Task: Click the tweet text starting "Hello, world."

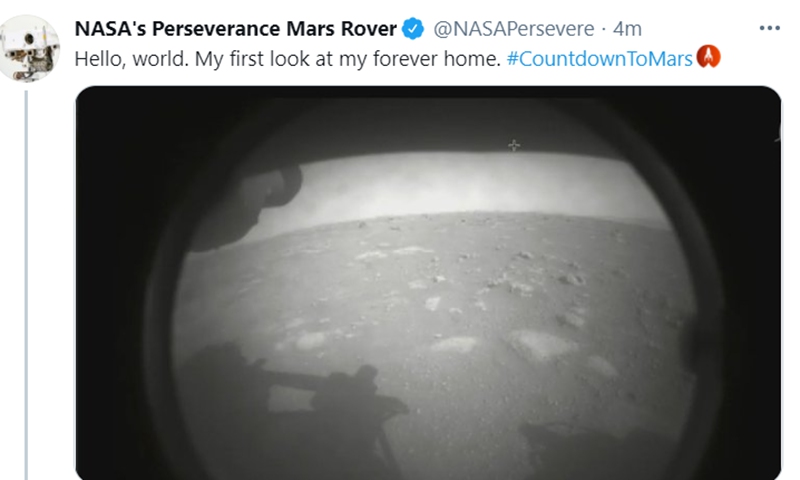Action: pos(288,59)
